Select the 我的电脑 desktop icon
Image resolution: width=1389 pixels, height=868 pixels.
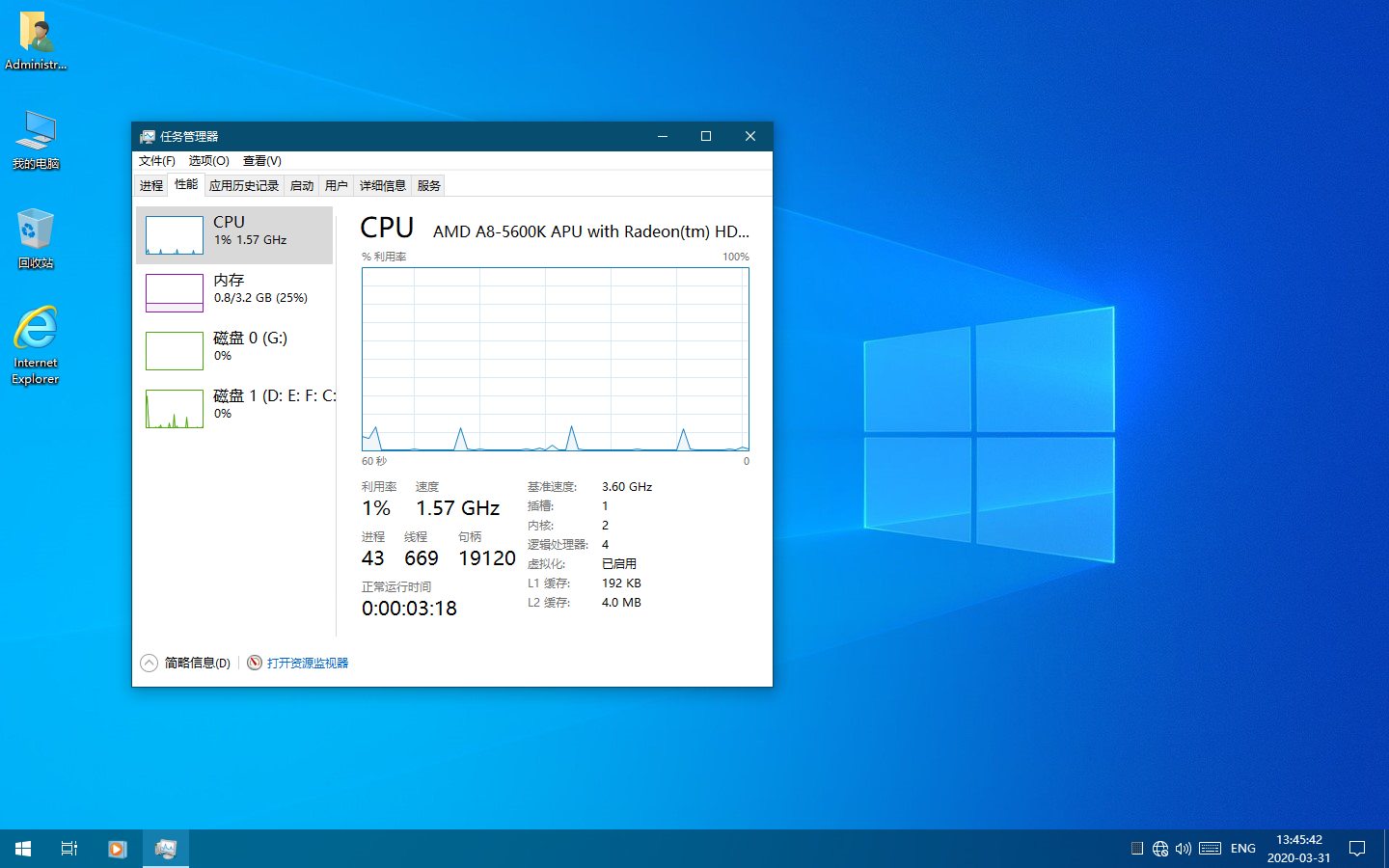(36, 141)
